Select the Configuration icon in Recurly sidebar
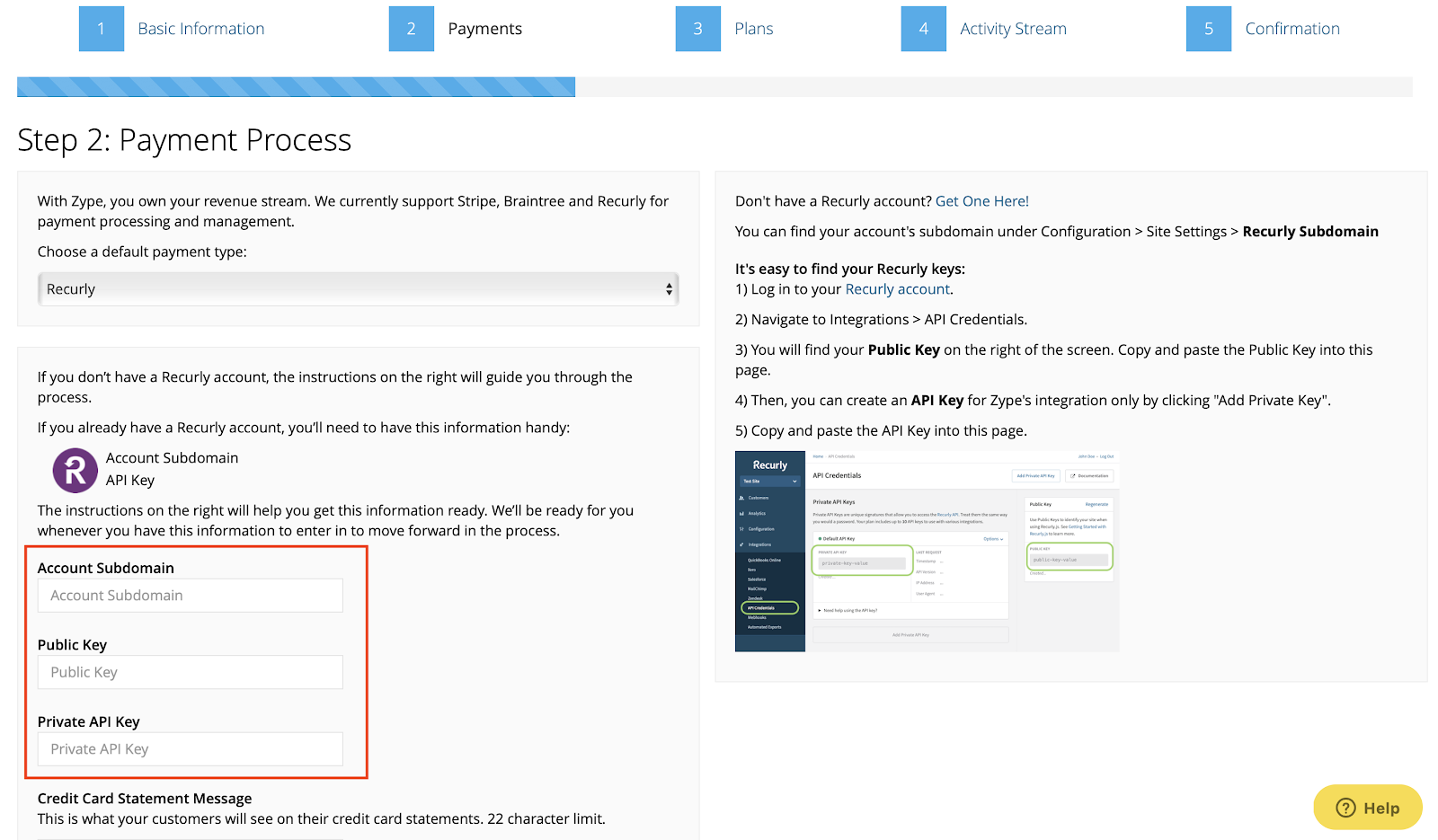Screen dimensions: 1438x840 (741, 529)
